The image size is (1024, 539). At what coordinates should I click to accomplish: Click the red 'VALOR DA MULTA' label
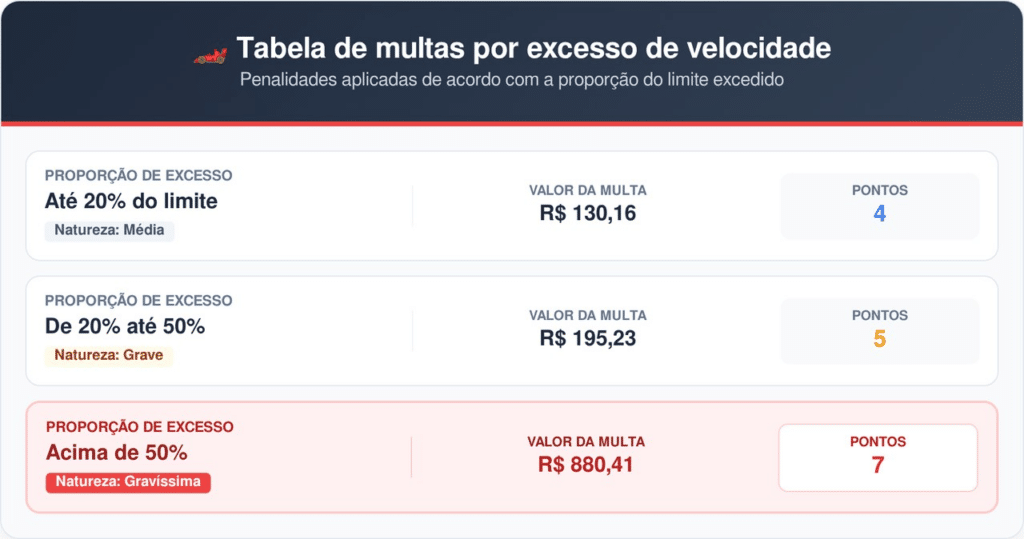tap(586, 442)
